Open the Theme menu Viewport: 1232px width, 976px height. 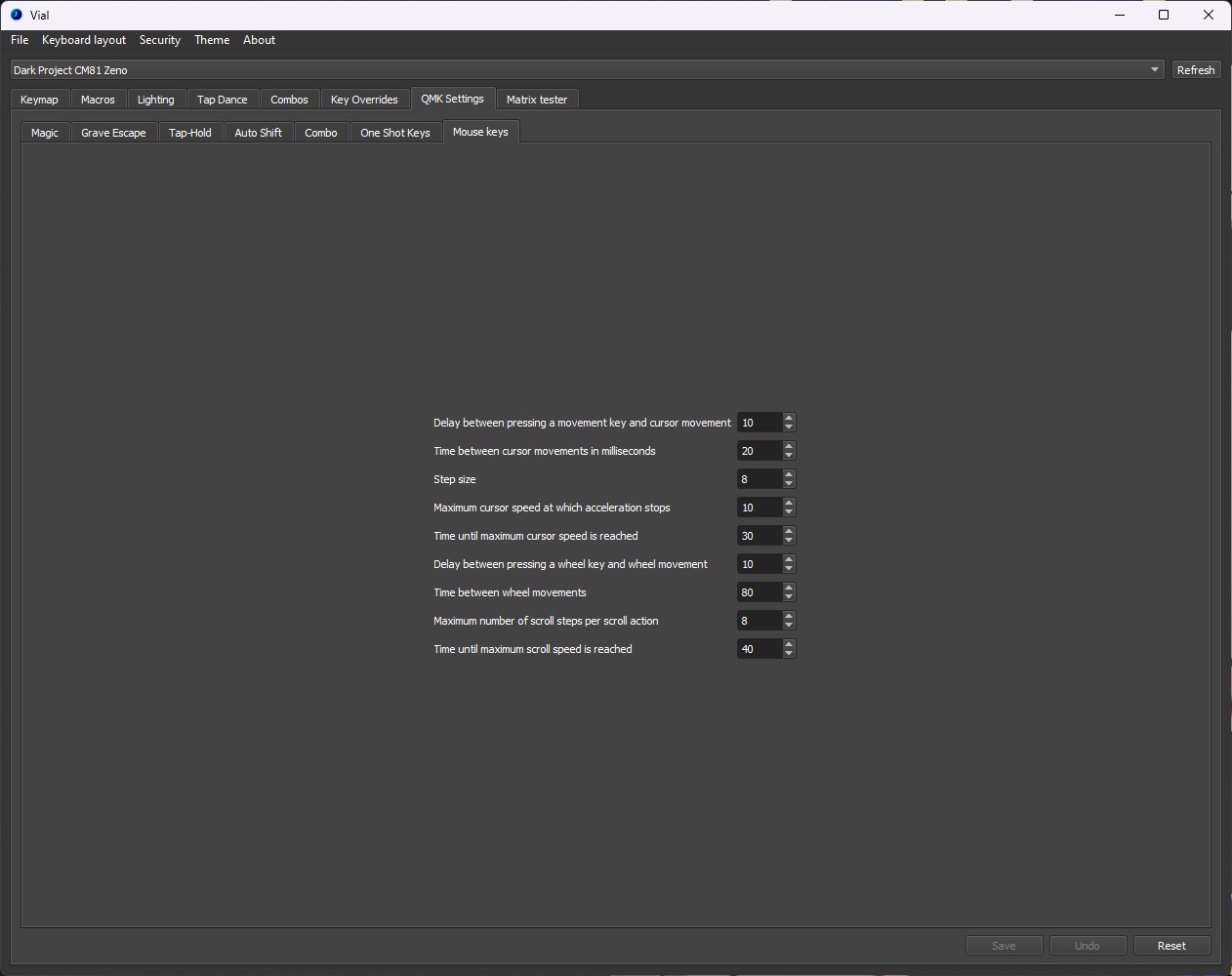click(212, 40)
